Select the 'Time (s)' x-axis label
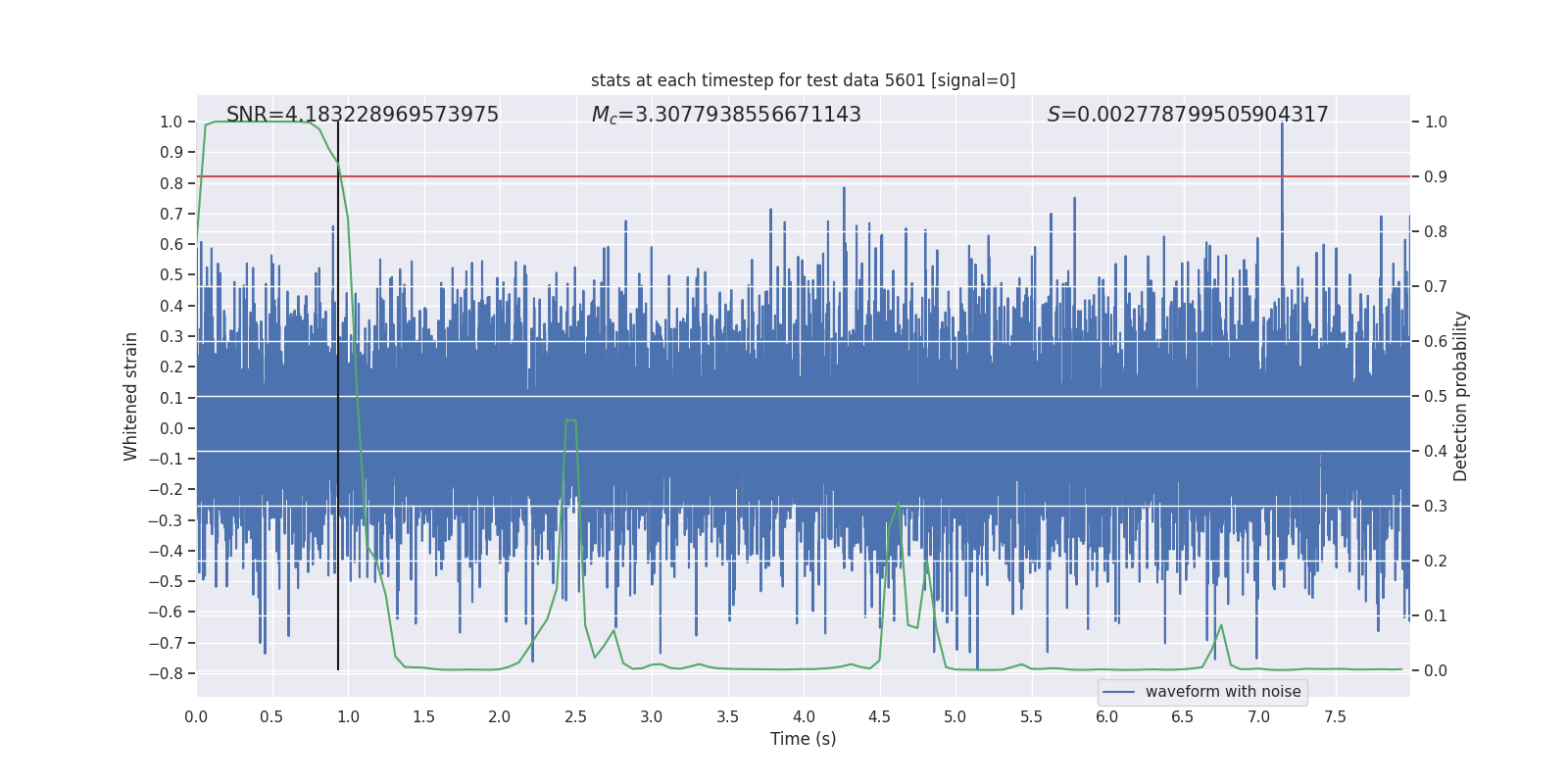This screenshot has width=1568, height=784. 803,739
